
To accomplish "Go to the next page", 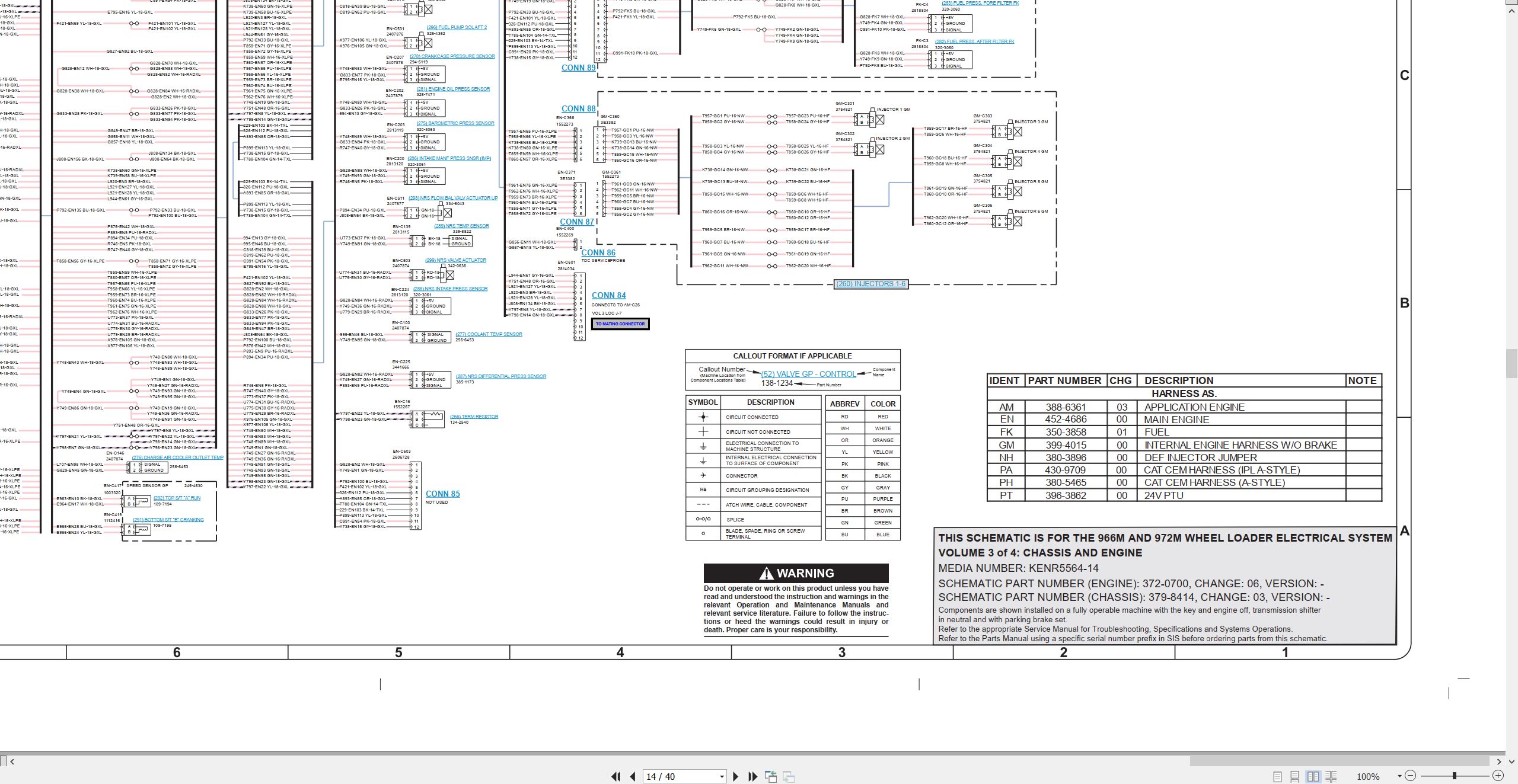I will pyautogui.click(x=736, y=776).
